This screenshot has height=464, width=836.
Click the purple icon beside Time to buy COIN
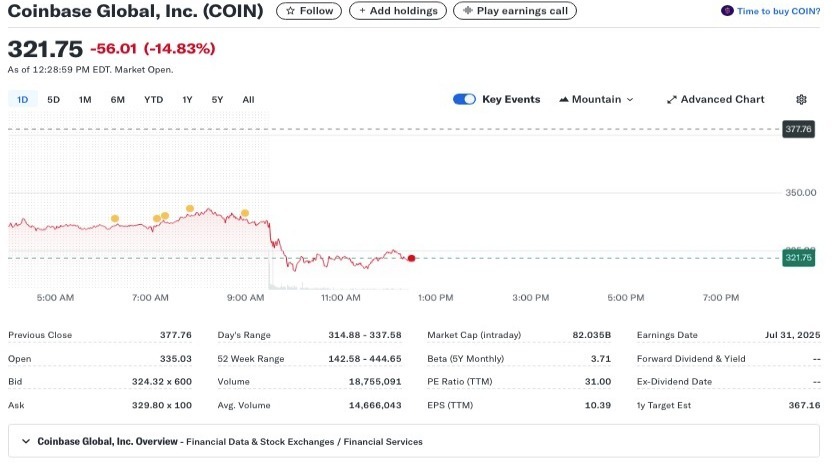[727, 11]
